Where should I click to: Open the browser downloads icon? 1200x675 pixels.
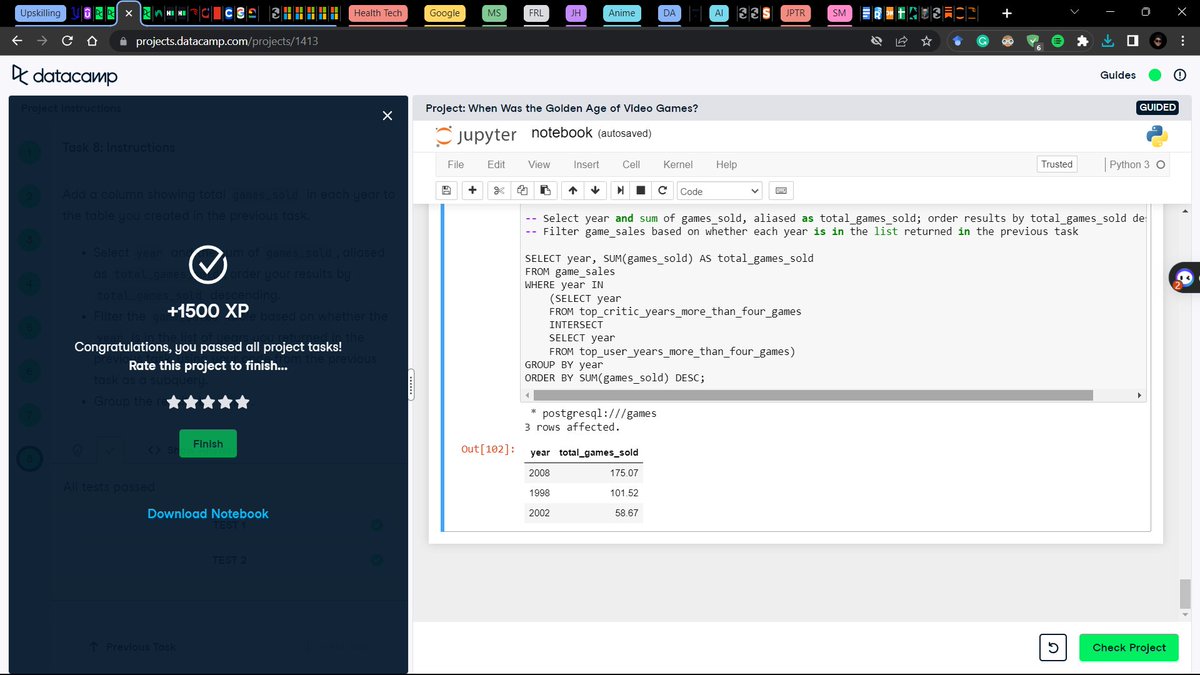point(1108,42)
